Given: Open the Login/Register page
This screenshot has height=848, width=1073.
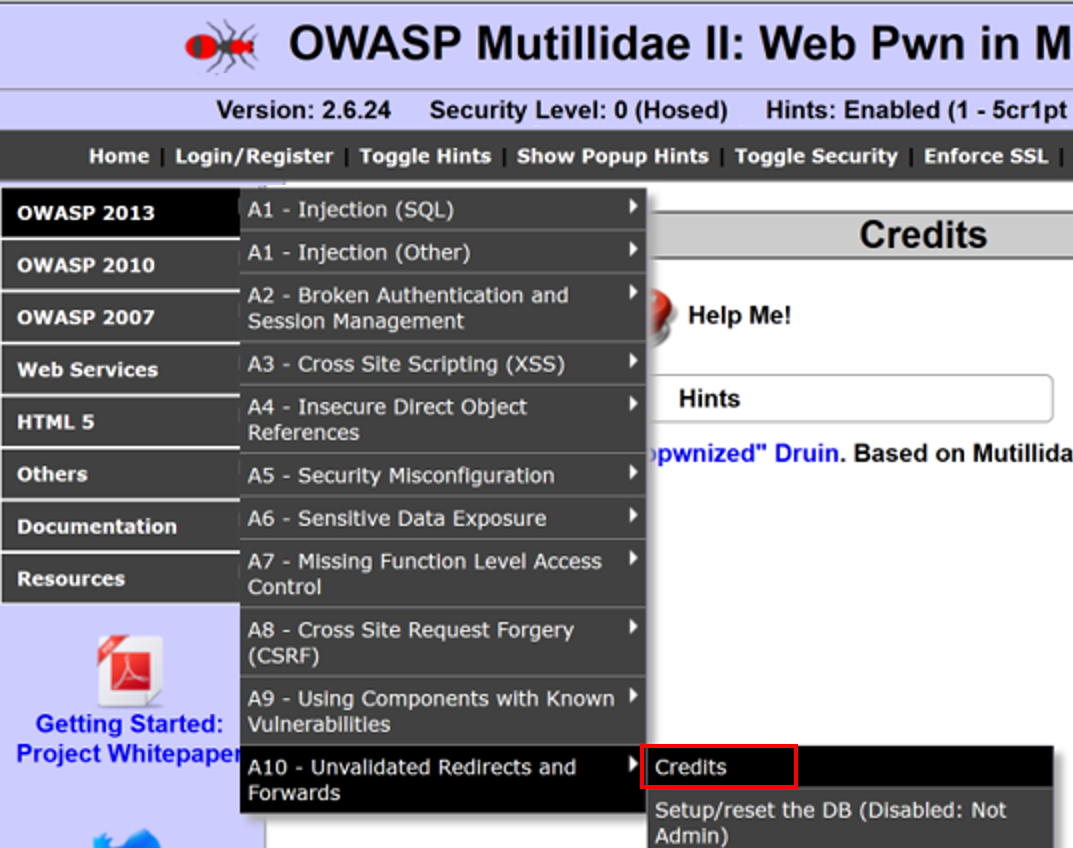Looking at the screenshot, I should click(x=254, y=156).
